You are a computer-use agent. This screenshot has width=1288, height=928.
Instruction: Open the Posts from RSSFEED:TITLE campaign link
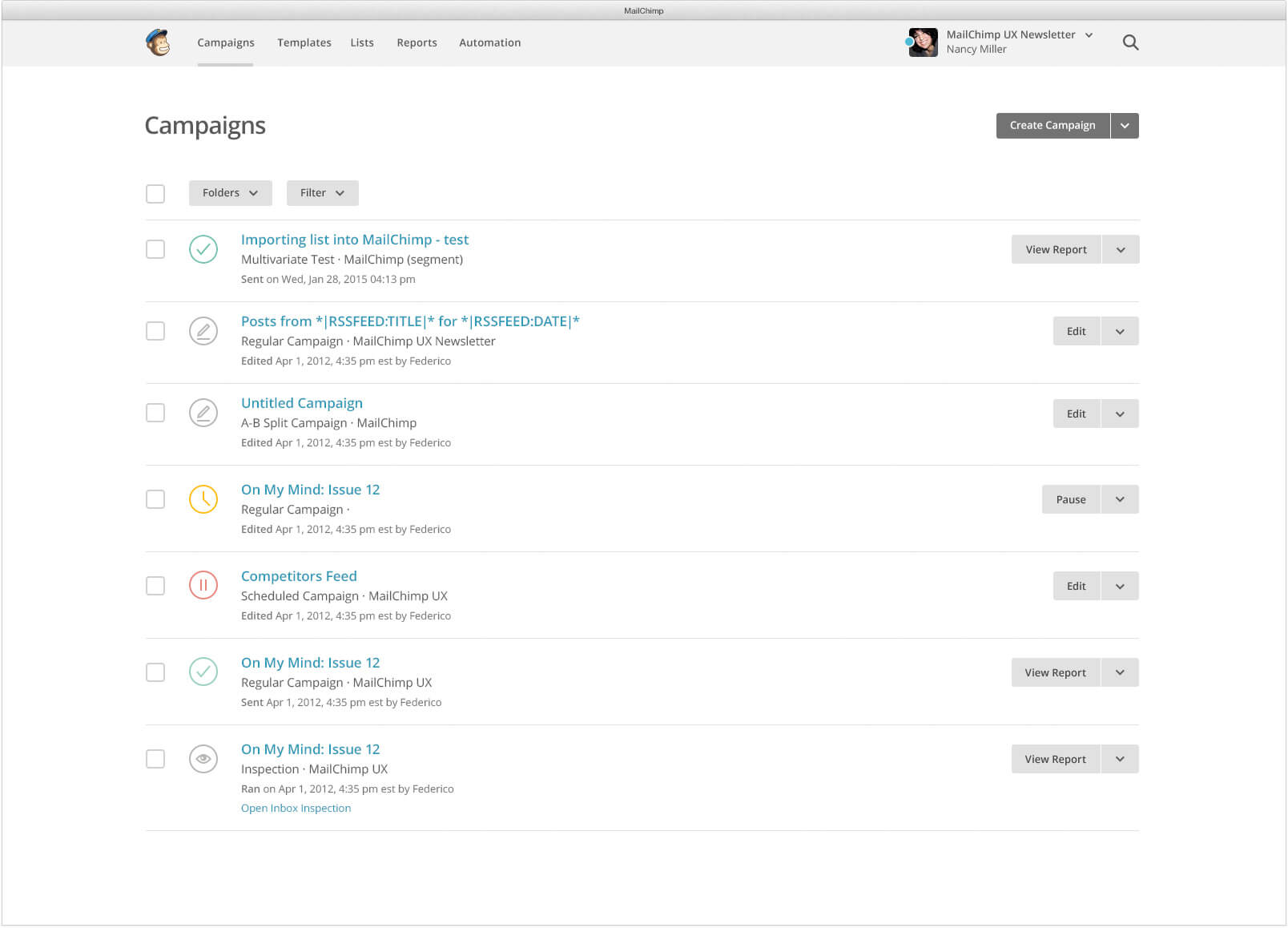[410, 321]
